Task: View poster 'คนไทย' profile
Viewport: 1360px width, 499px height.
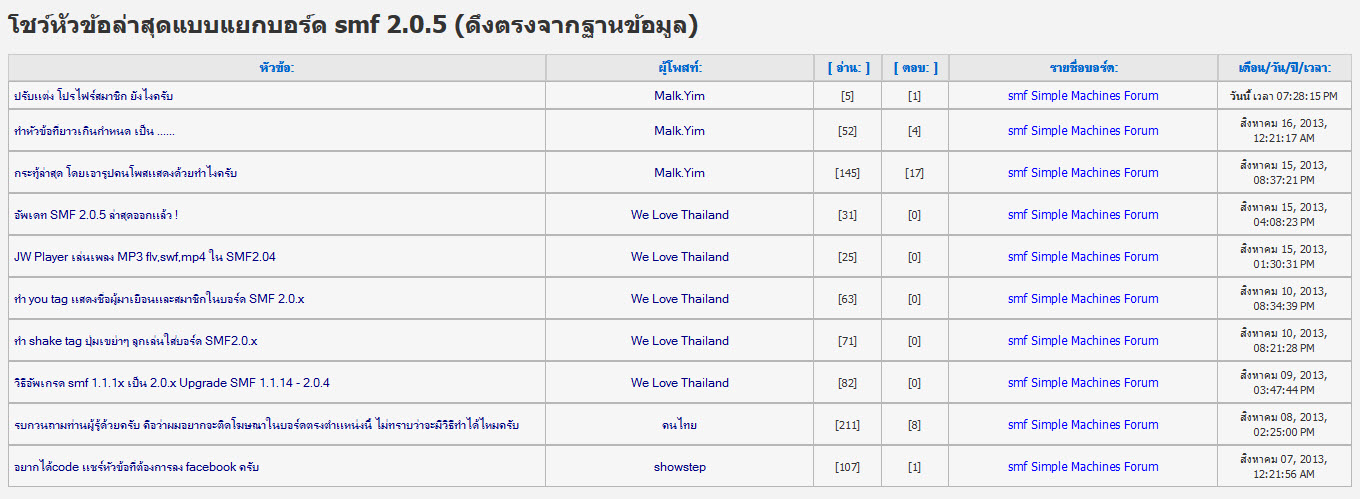Action: tap(679, 425)
